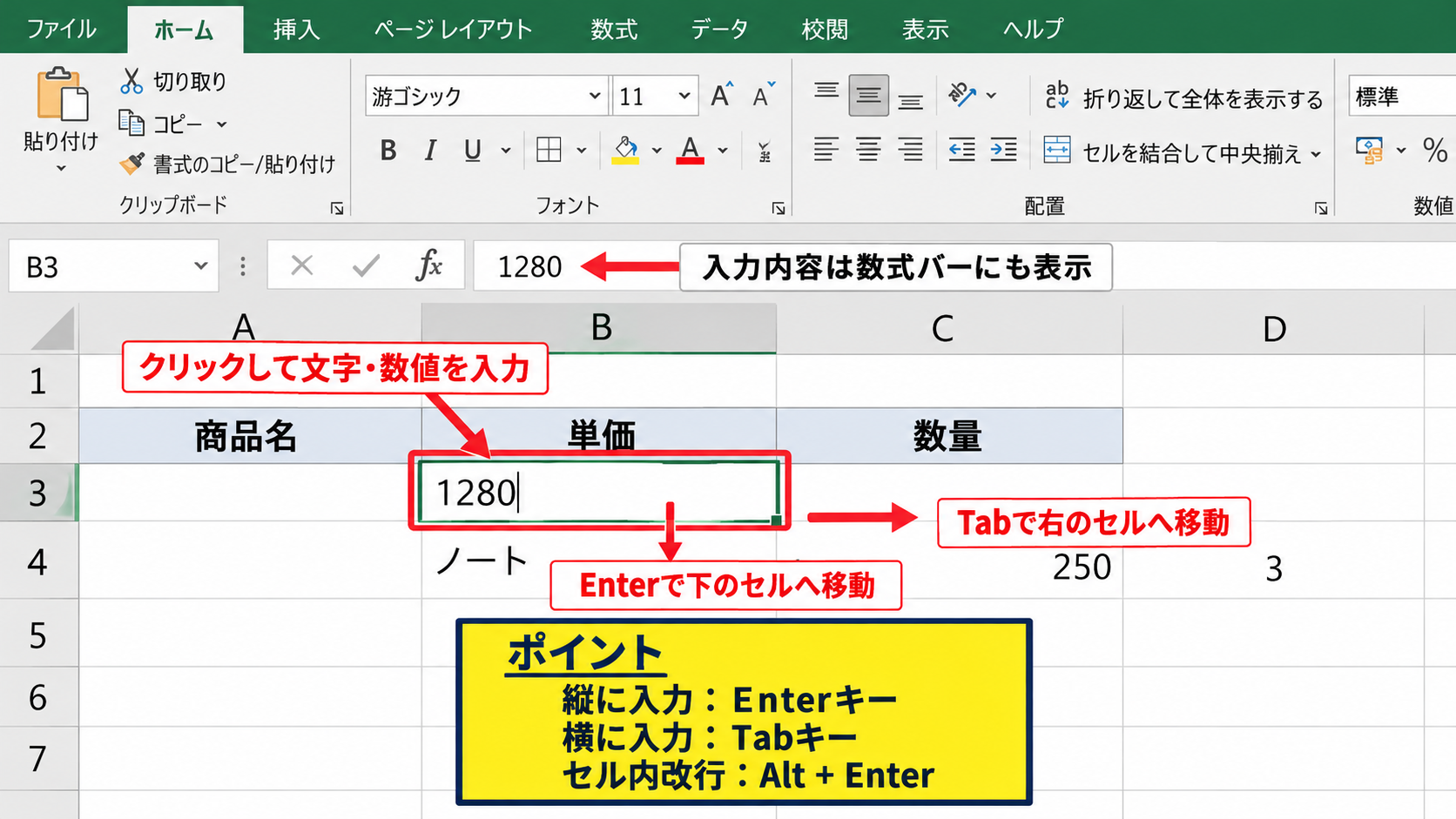Click the insert function fx icon
1456x819 pixels.
(429, 265)
